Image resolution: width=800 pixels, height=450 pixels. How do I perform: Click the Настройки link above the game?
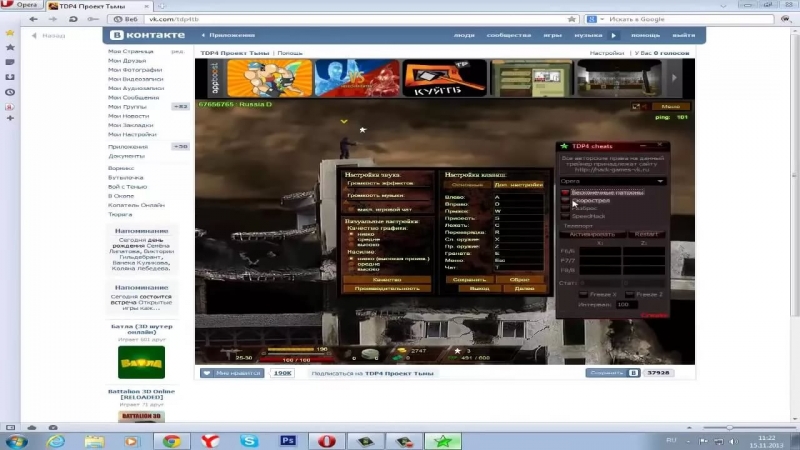tap(607, 53)
